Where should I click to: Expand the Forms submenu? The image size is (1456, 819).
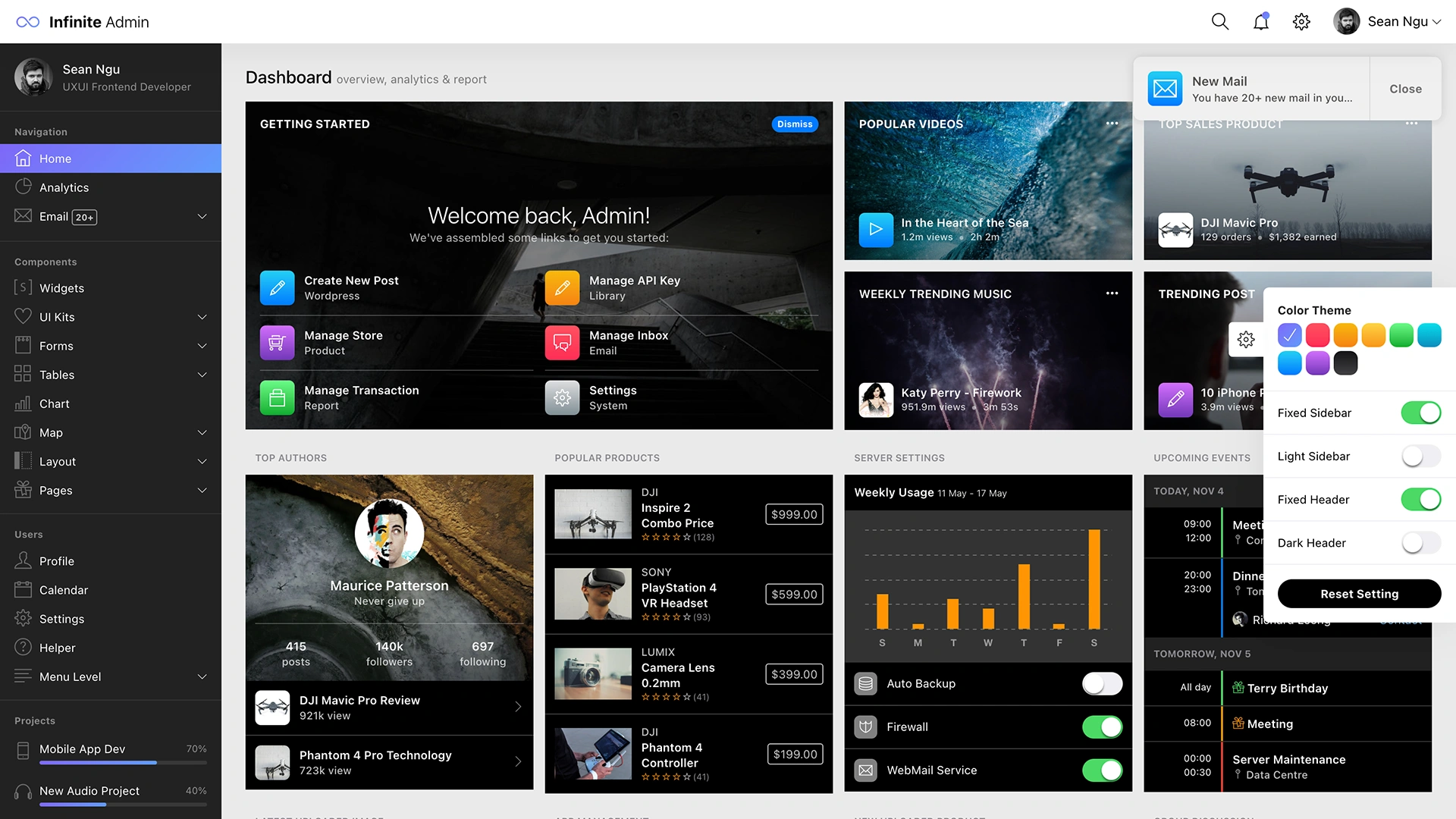202,346
